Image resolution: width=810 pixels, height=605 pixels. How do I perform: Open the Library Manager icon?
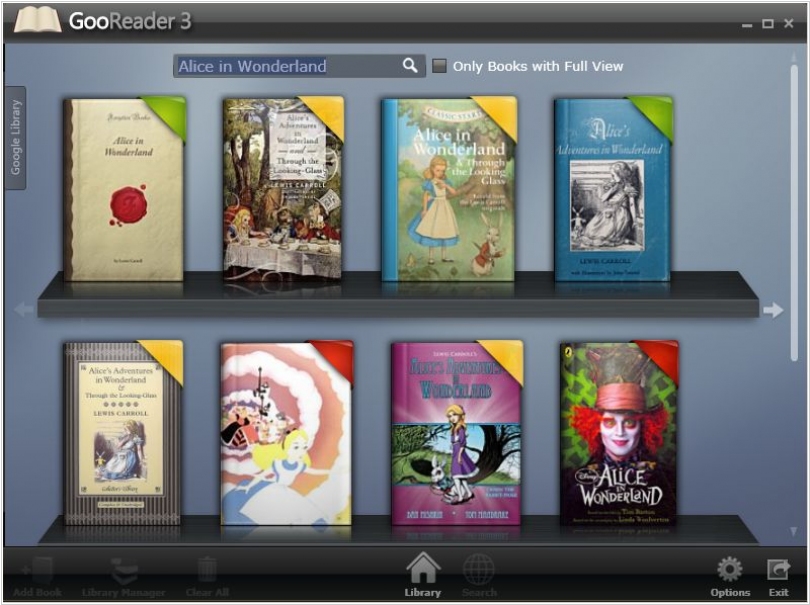pyautogui.click(x=124, y=573)
